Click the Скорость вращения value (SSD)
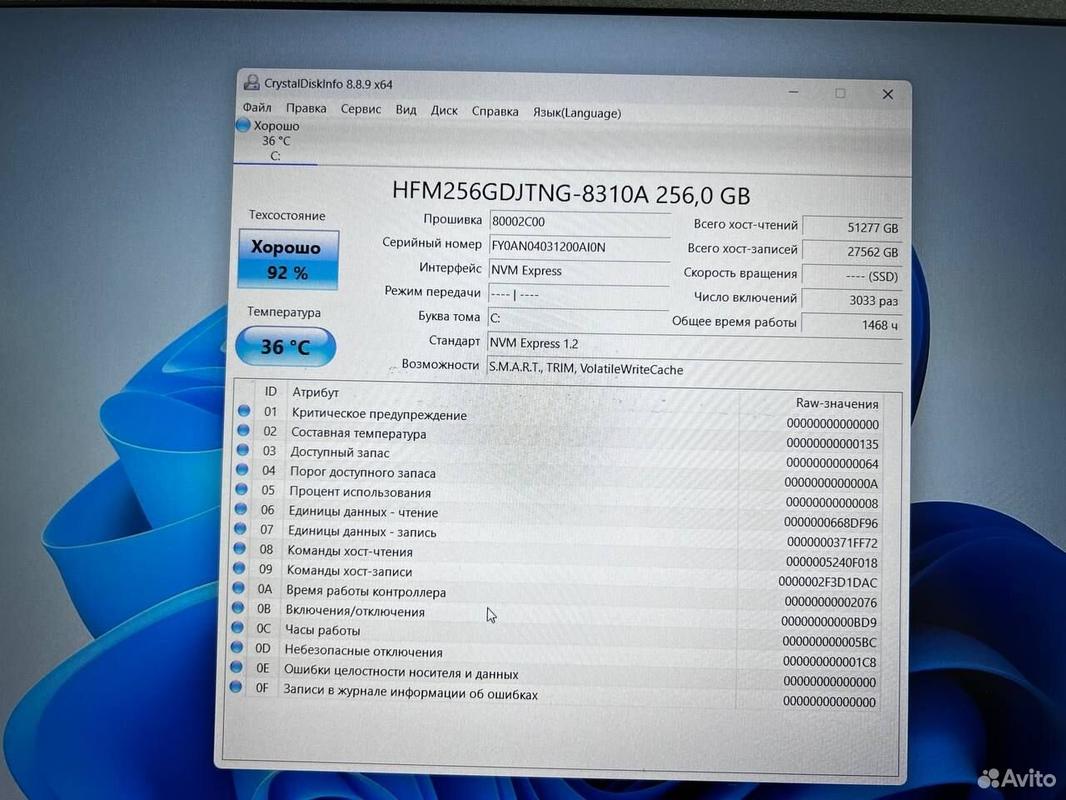The height and width of the screenshot is (800, 1066). 853,276
